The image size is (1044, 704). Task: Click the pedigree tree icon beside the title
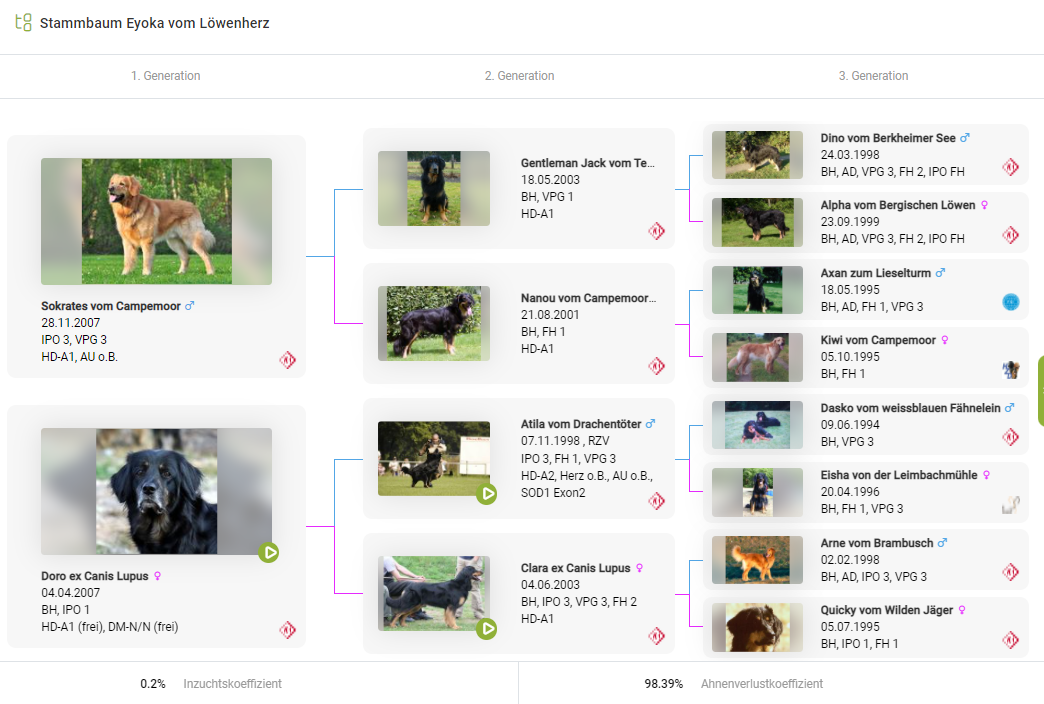coord(22,22)
